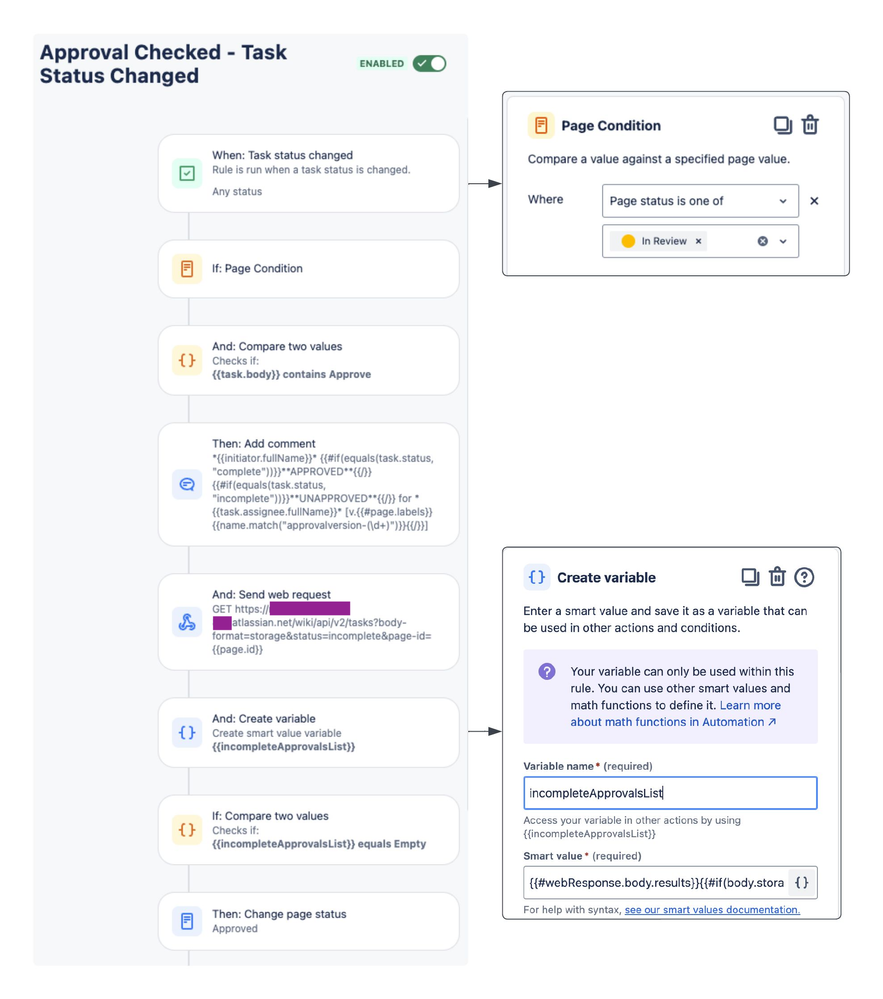The width and height of the screenshot is (883, 999).
Task: Select the Then: Add comment step
Action: tap(309, 485)
